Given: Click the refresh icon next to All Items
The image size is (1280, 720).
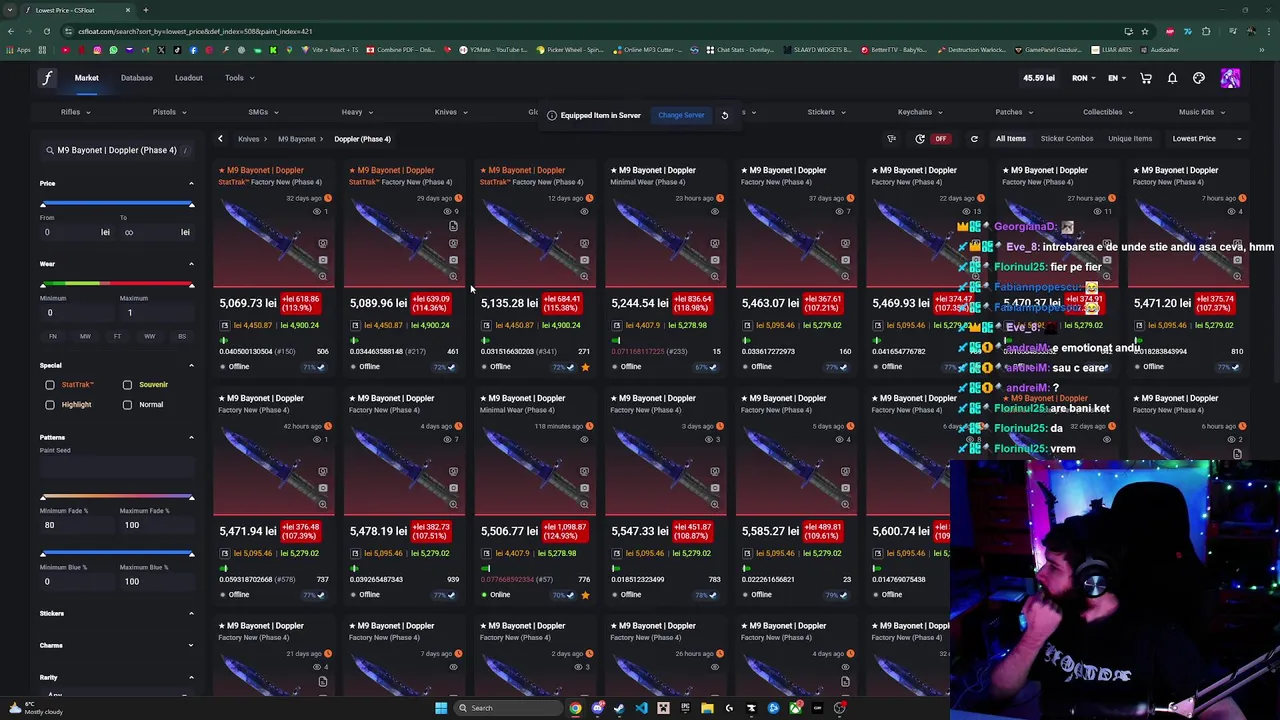Looking at the screenshot, I should tap(974, 139).
